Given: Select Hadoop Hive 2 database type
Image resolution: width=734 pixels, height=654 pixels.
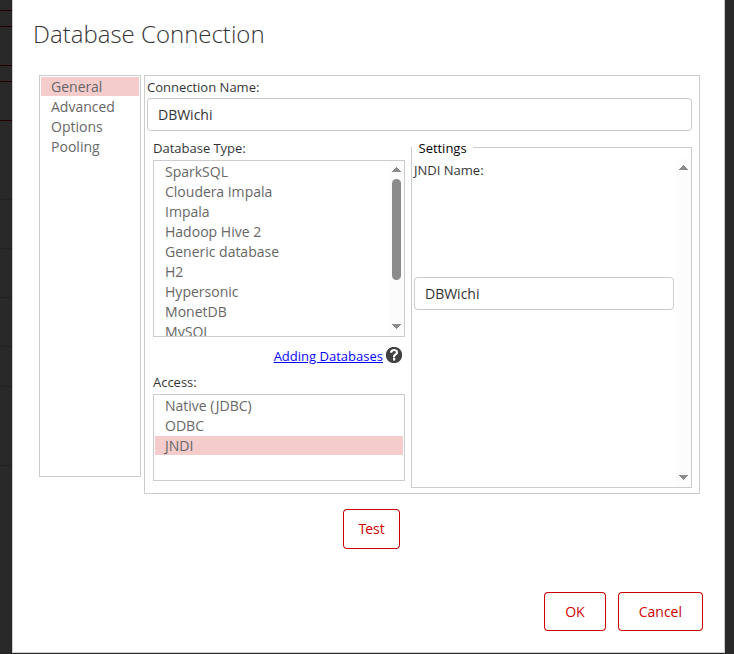Looking at the screenshot, I should pyautogui.click(x=213, y=232).
